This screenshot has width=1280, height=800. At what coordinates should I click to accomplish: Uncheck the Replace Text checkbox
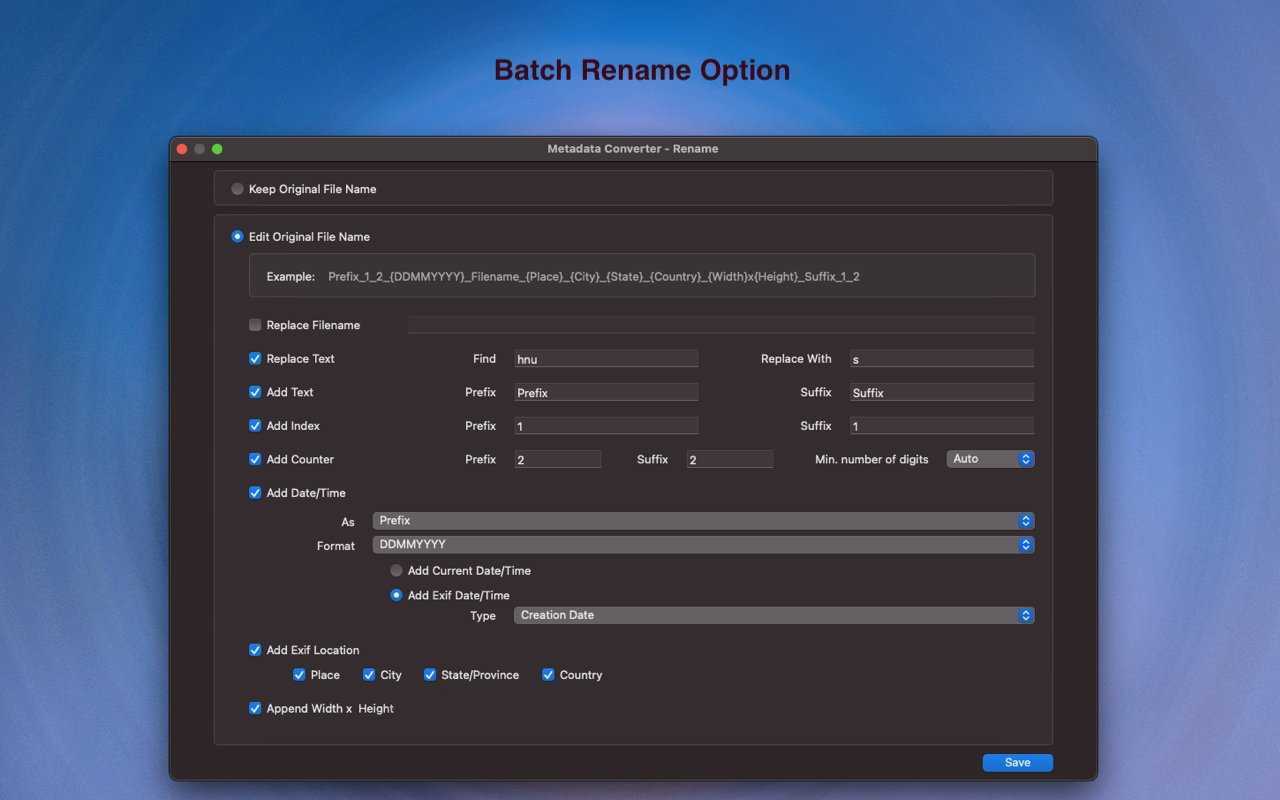tap(255, 359)
